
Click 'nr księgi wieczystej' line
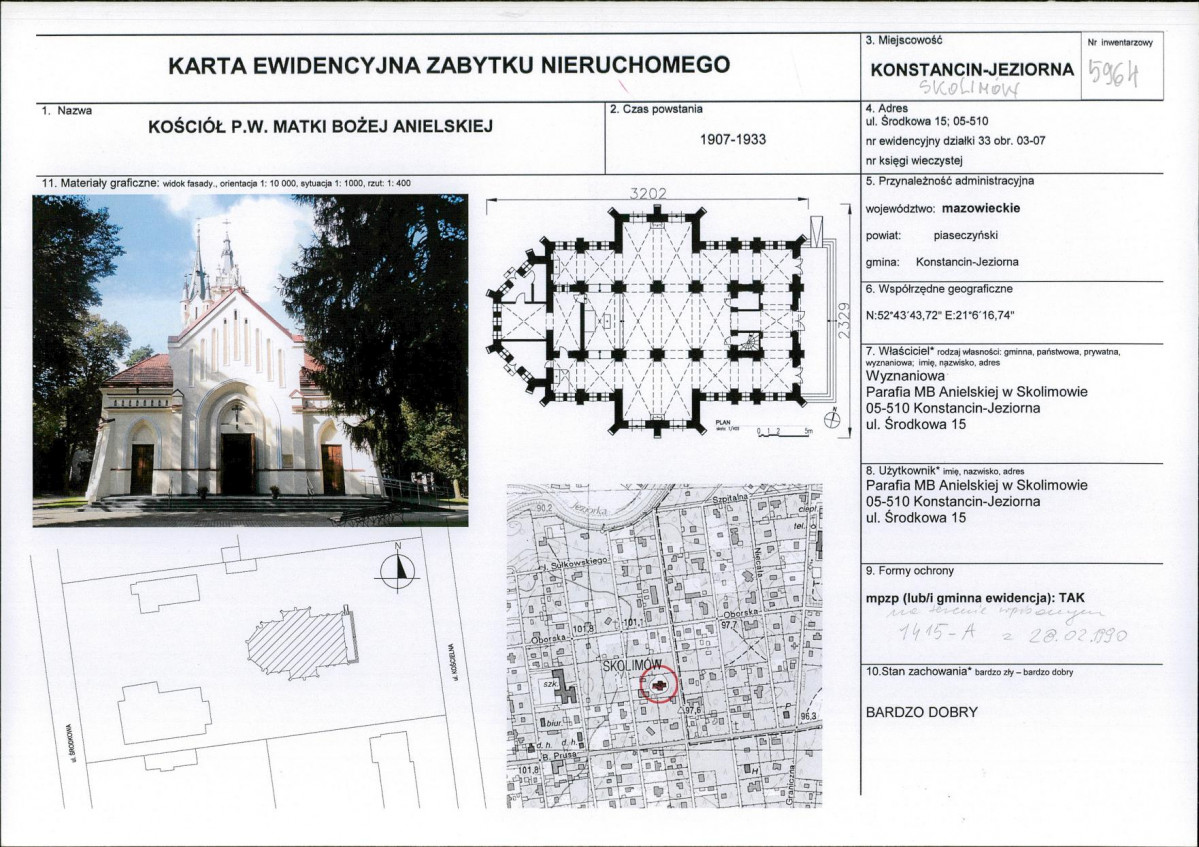914,161
